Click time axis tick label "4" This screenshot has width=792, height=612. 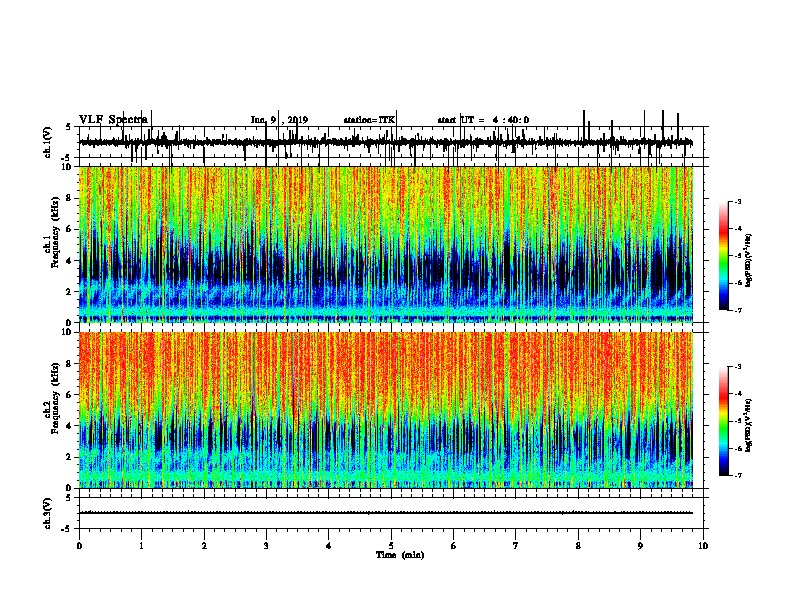329,546
